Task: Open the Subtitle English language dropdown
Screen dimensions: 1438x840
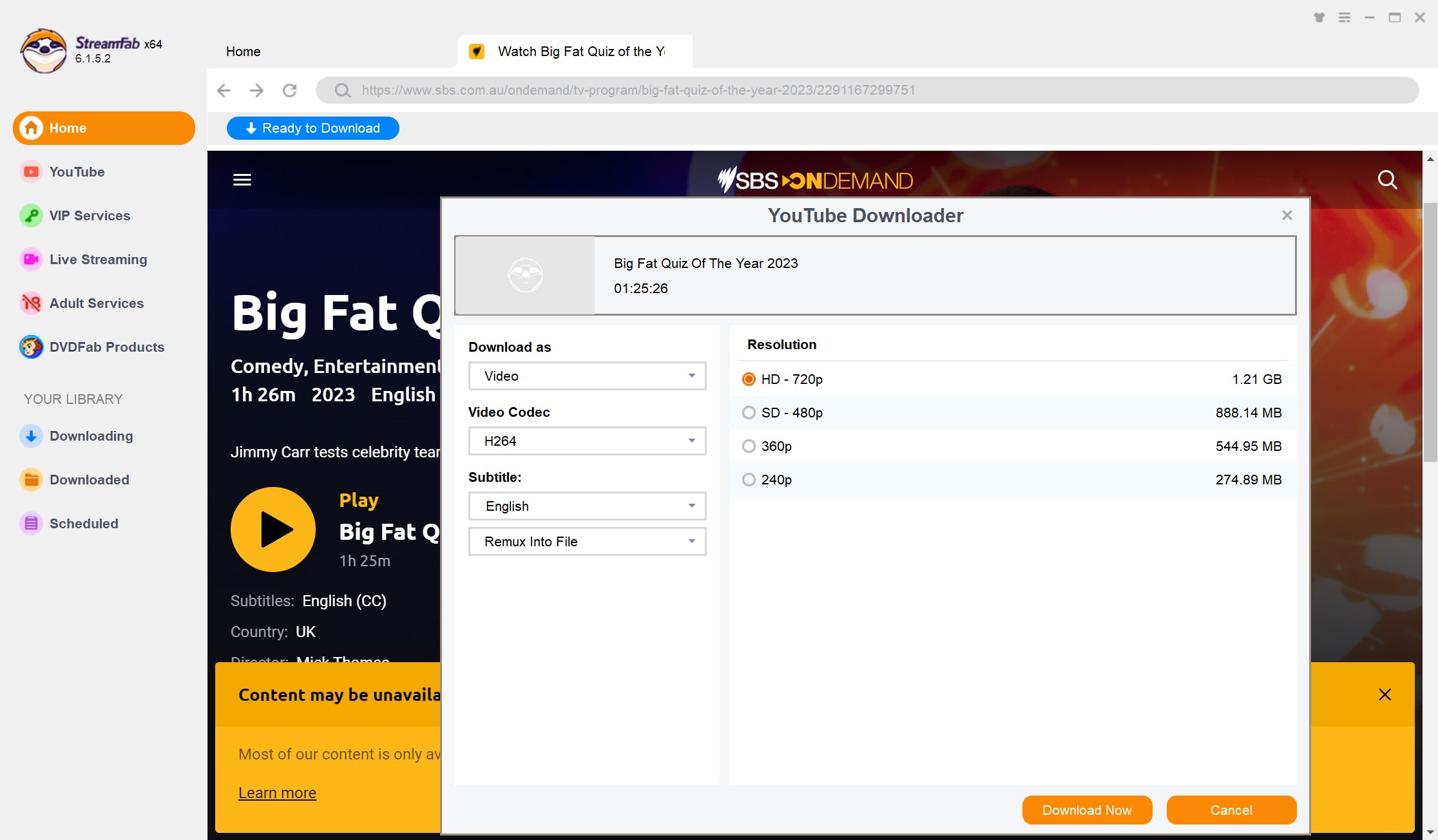Action: coord(588,506)
